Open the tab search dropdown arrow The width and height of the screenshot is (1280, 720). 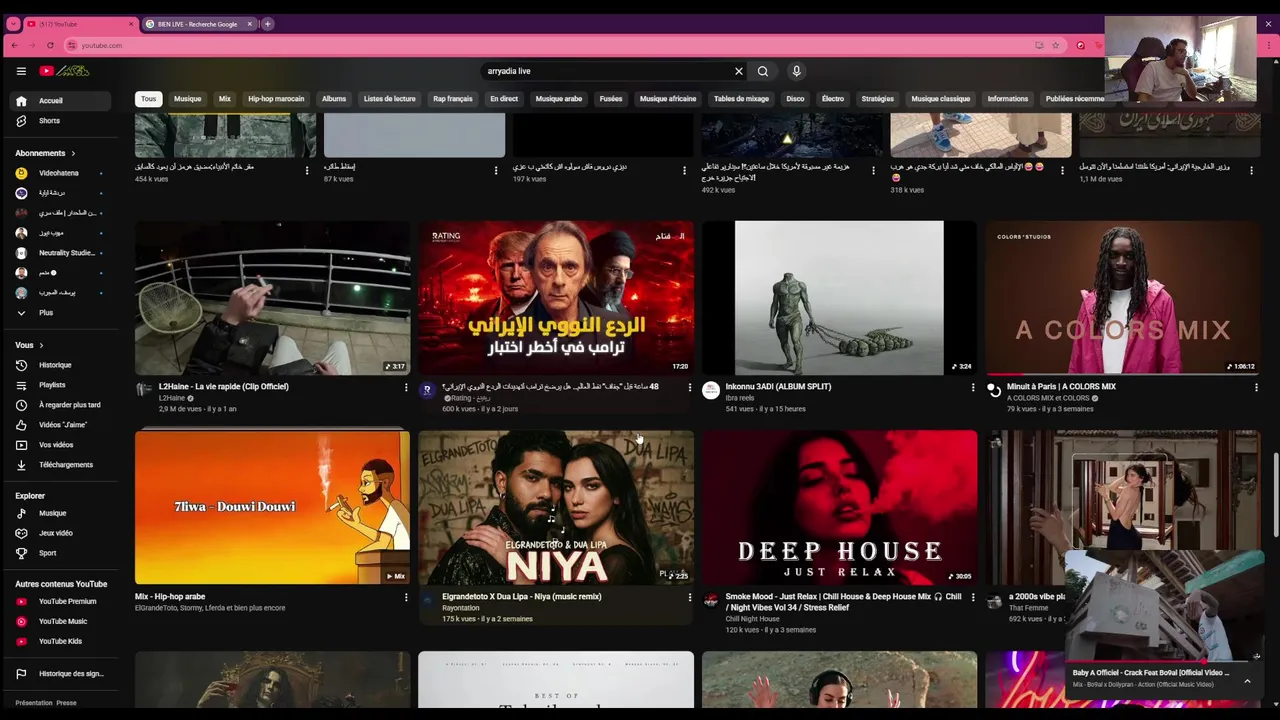[x=14, y=24]
